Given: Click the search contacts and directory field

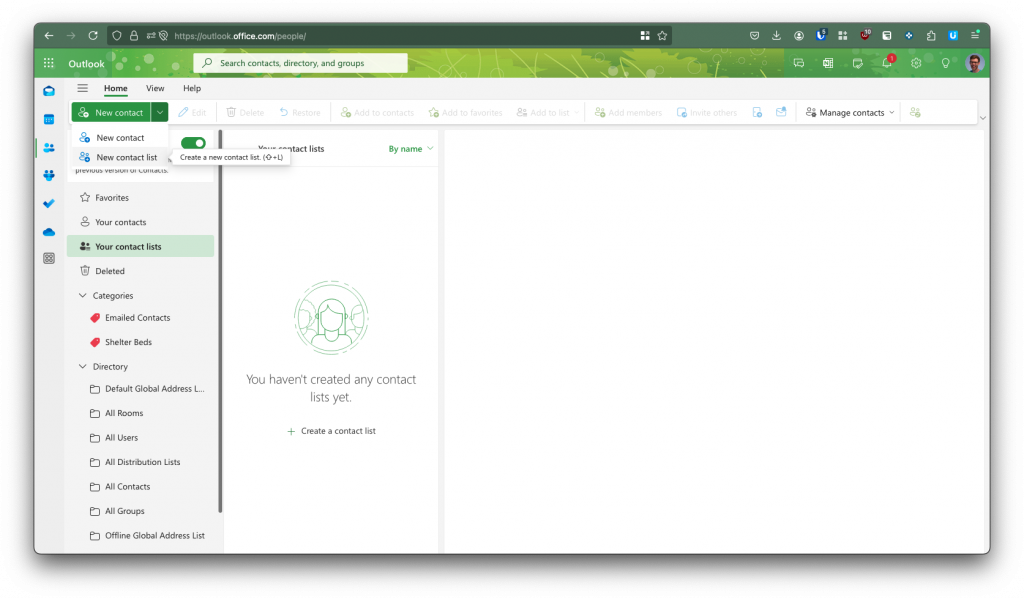Looking at the screenshot, I should [x=300, y=63].
